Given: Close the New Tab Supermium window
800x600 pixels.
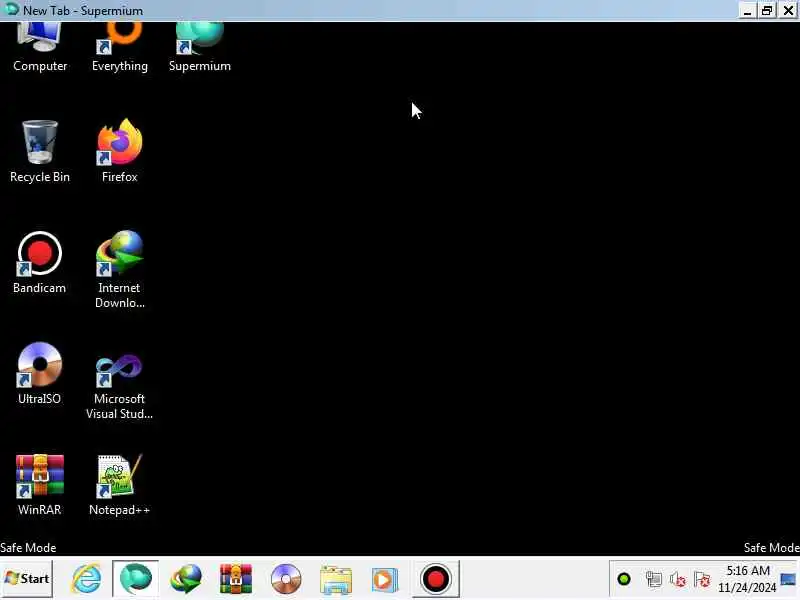Looking at the screenshot, I should 788,11.
